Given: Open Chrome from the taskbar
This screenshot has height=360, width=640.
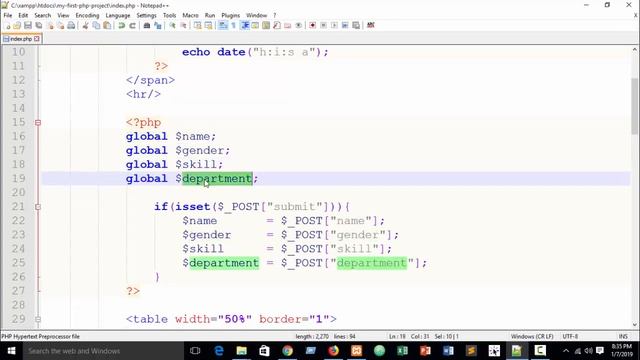Looking at the screenshot, I should click(287, 351).
